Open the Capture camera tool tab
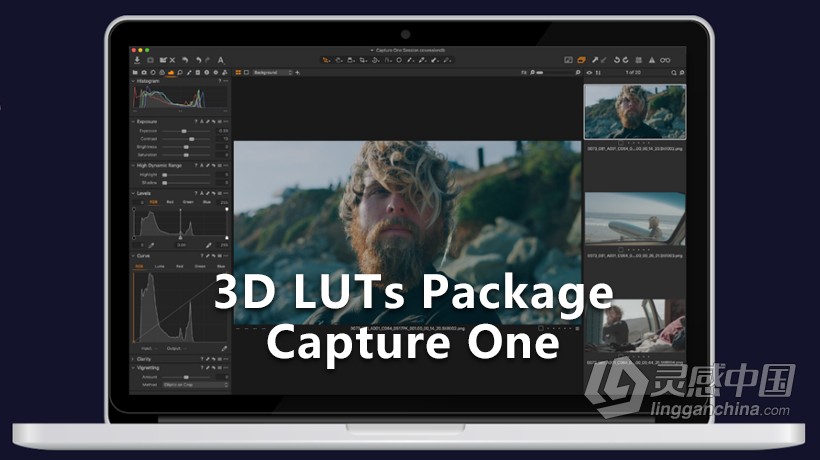The width and height of the screenshot is (820, 460). pos(144,73)
